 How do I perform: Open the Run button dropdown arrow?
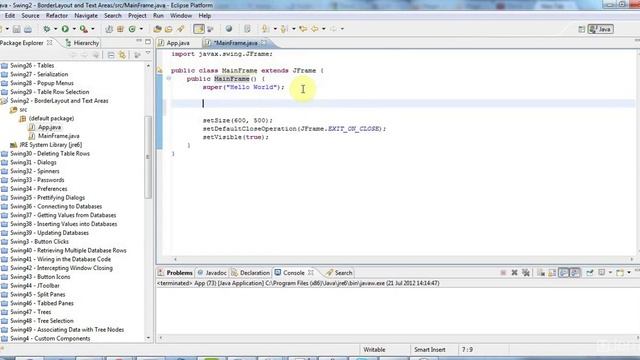click(x=74, y=29)
